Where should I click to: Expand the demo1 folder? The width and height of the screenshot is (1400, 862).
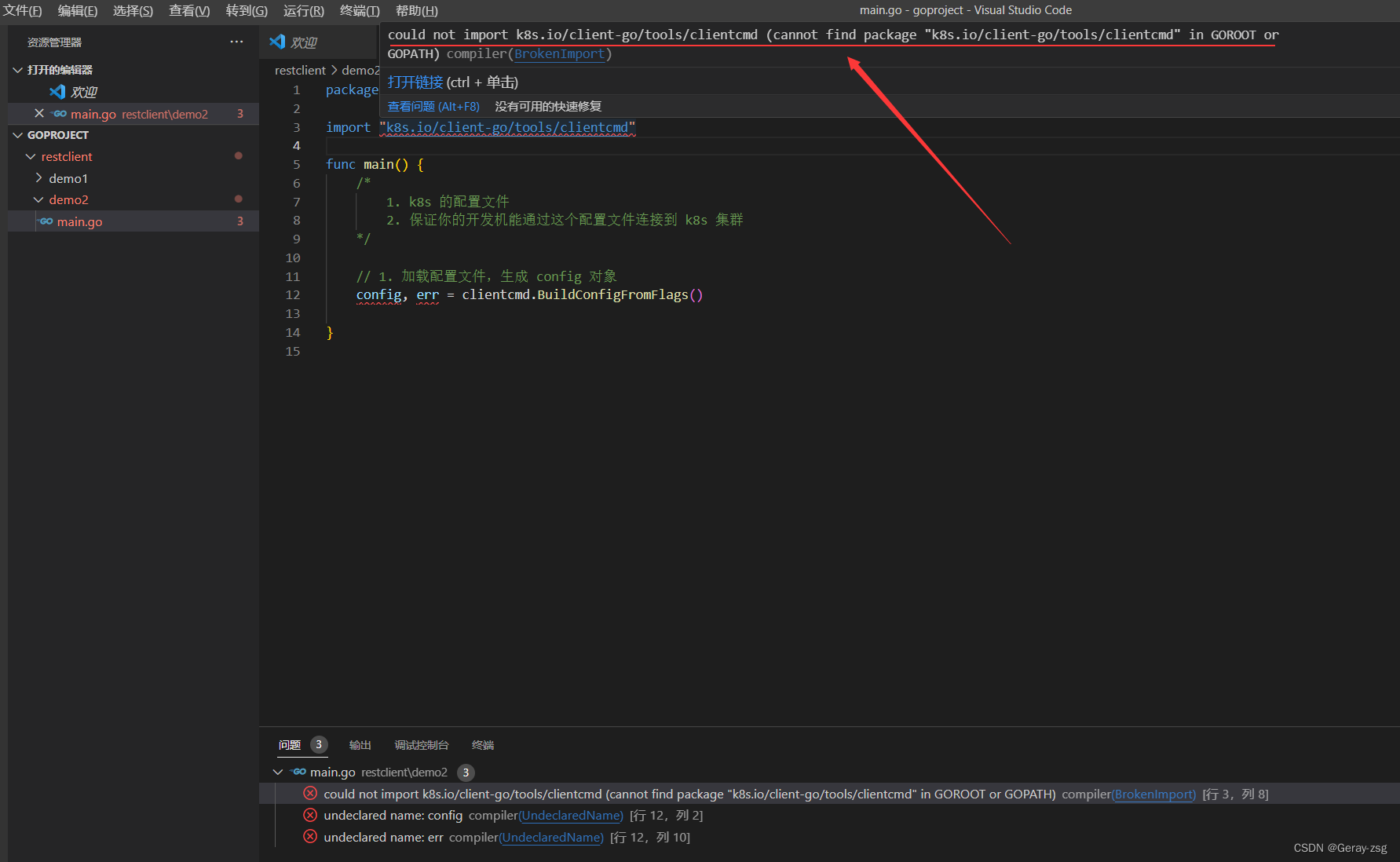coord(38,178)
